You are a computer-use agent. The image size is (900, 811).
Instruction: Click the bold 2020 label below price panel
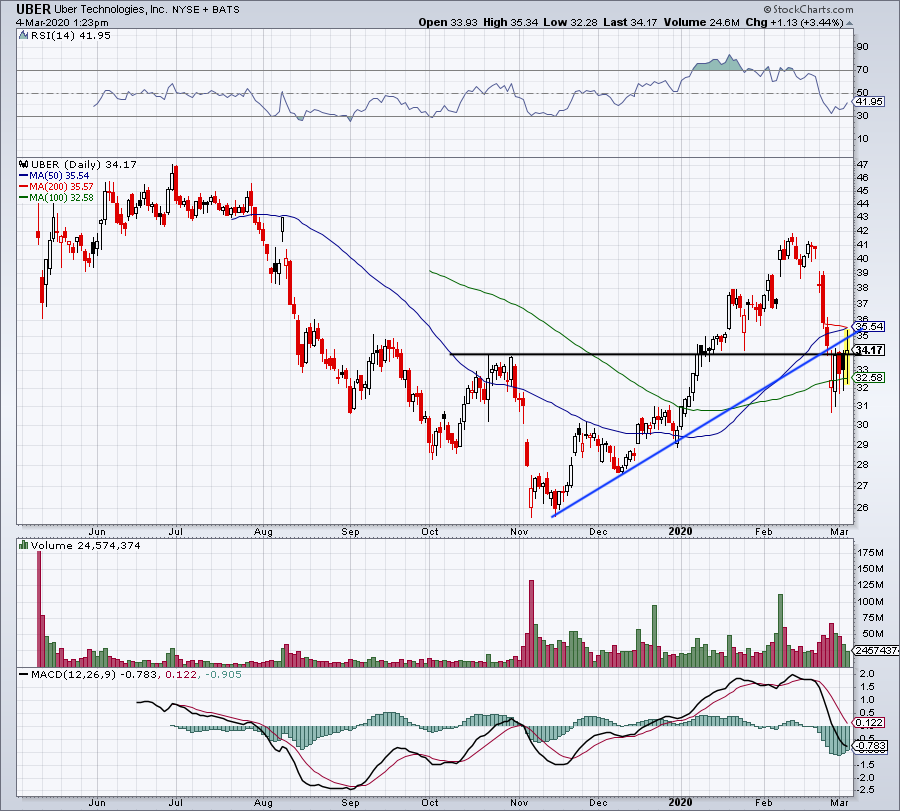pyautogui.click(x=681, y=531)
